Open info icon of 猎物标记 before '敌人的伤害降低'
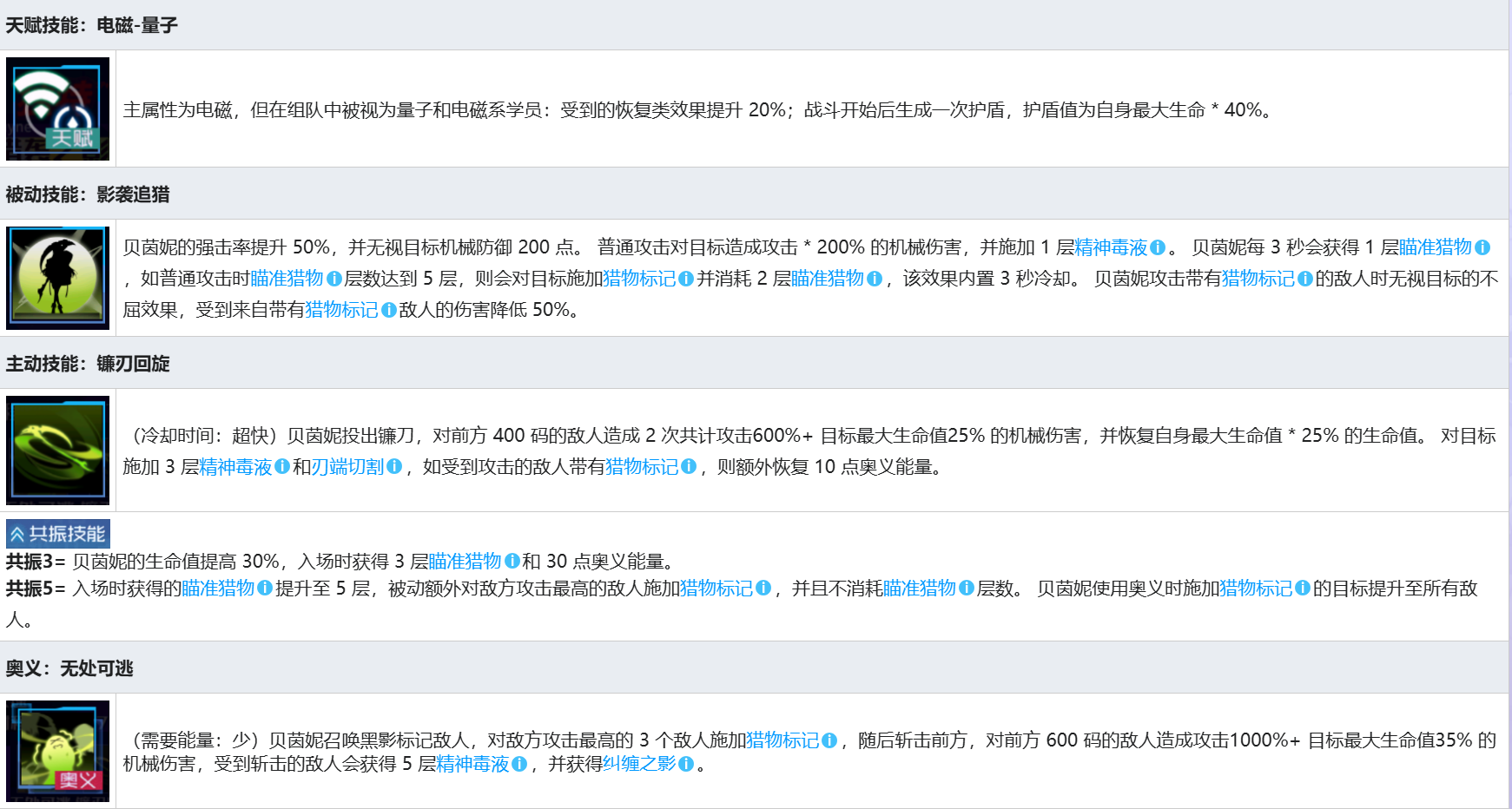The image size is (1512, 809). pos(388,310)
